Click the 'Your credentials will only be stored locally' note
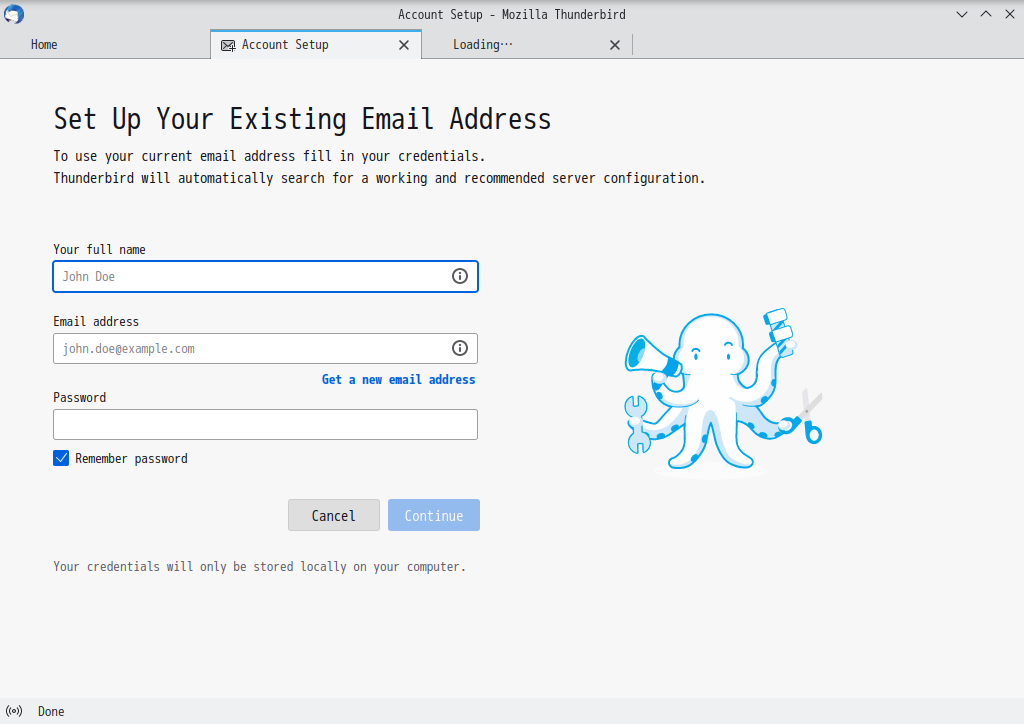 (259, 567)
